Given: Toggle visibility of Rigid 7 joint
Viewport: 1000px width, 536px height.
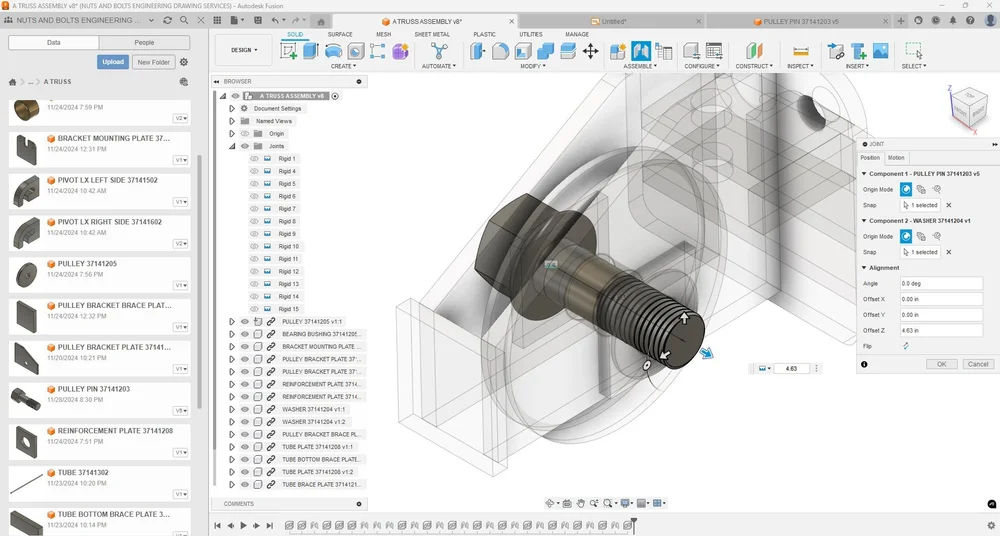Looking at the screenshot, I should pos(254,209).
